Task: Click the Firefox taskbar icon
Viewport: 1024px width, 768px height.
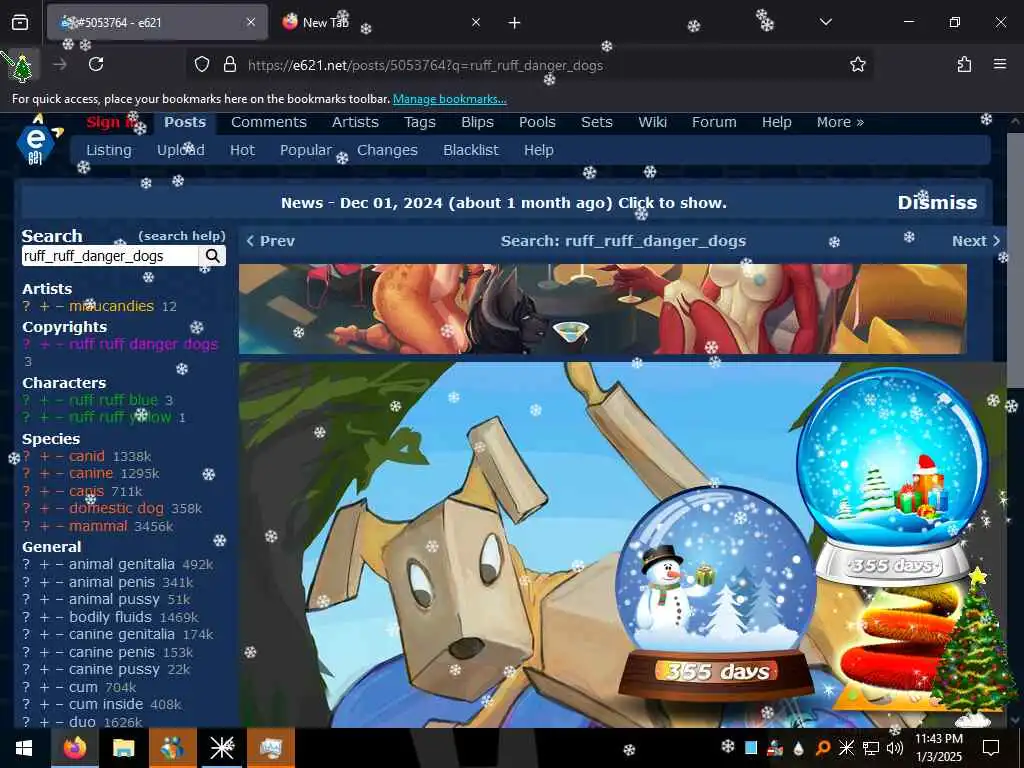Action: coord(75,748)
